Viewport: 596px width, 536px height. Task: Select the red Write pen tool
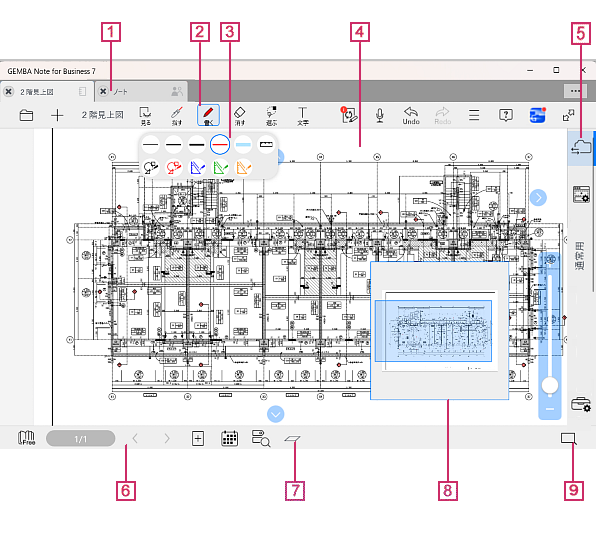coord(208,115)
